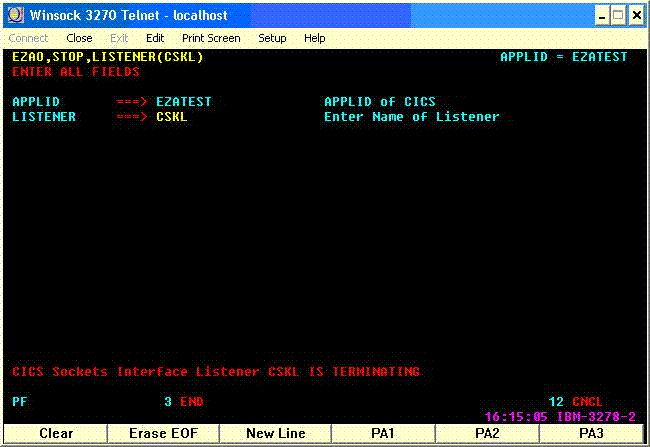The image size is (650, 447).
Task: Click the Clear button
Action: pos(56,433)
